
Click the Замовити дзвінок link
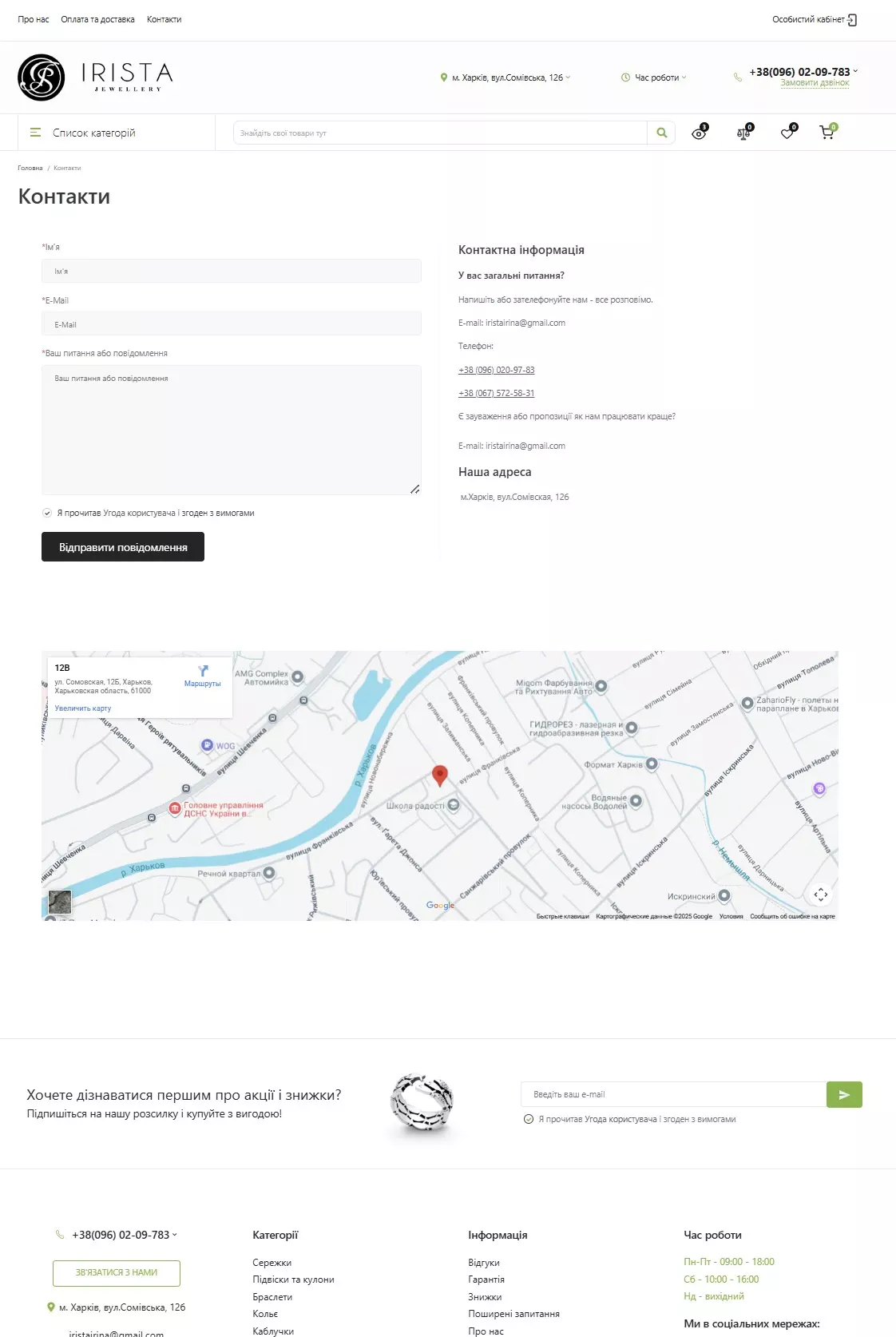point(815,83)
